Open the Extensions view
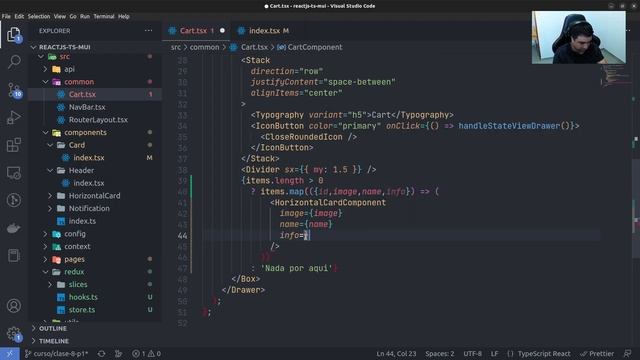This screenshot has width=640, height=360. tap(13, 145)
